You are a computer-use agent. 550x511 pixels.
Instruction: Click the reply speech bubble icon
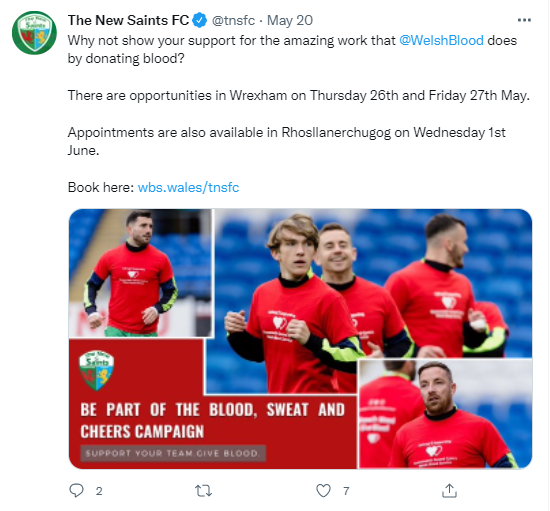(76, 490)
